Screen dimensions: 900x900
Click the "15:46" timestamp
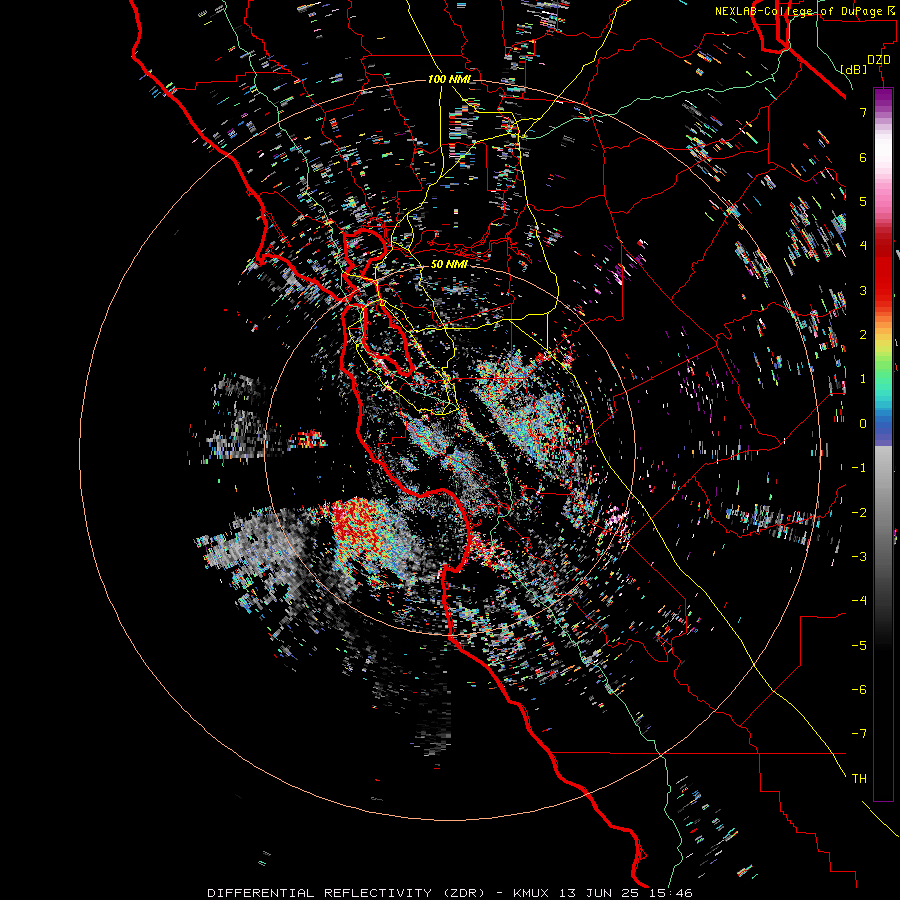(671, 893)
